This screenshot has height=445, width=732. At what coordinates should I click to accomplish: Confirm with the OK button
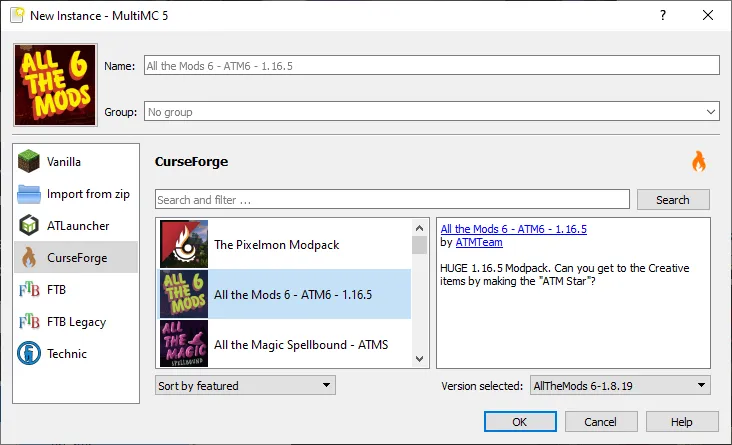click(x=520, y=422)
